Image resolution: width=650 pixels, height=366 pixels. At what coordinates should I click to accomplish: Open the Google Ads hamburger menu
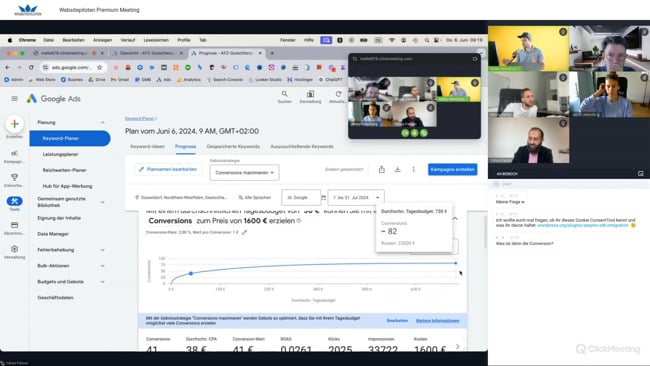[x=15, y=99]
